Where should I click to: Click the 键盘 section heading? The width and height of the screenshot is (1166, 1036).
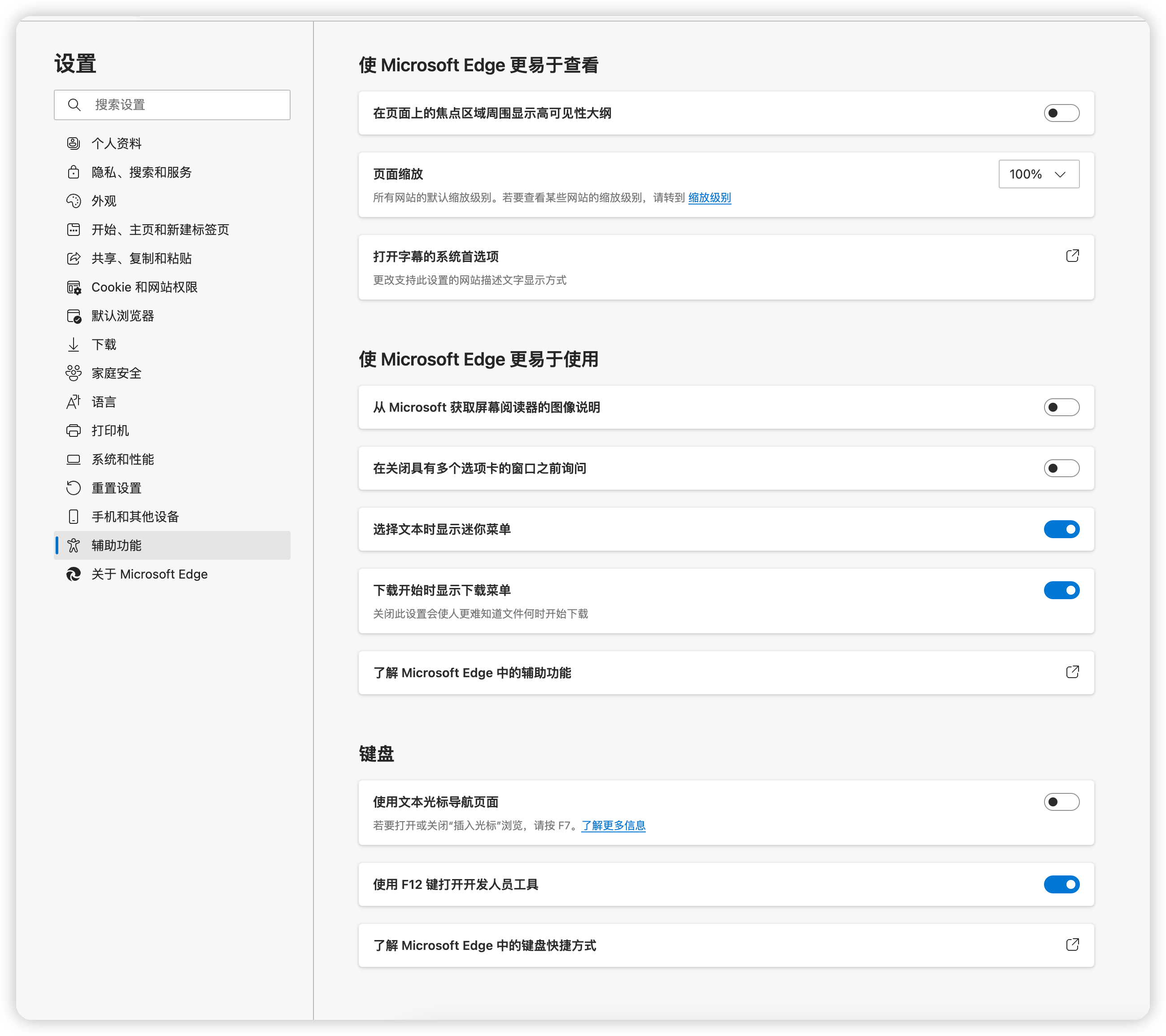pyautogui.click(x=377, y=753)
